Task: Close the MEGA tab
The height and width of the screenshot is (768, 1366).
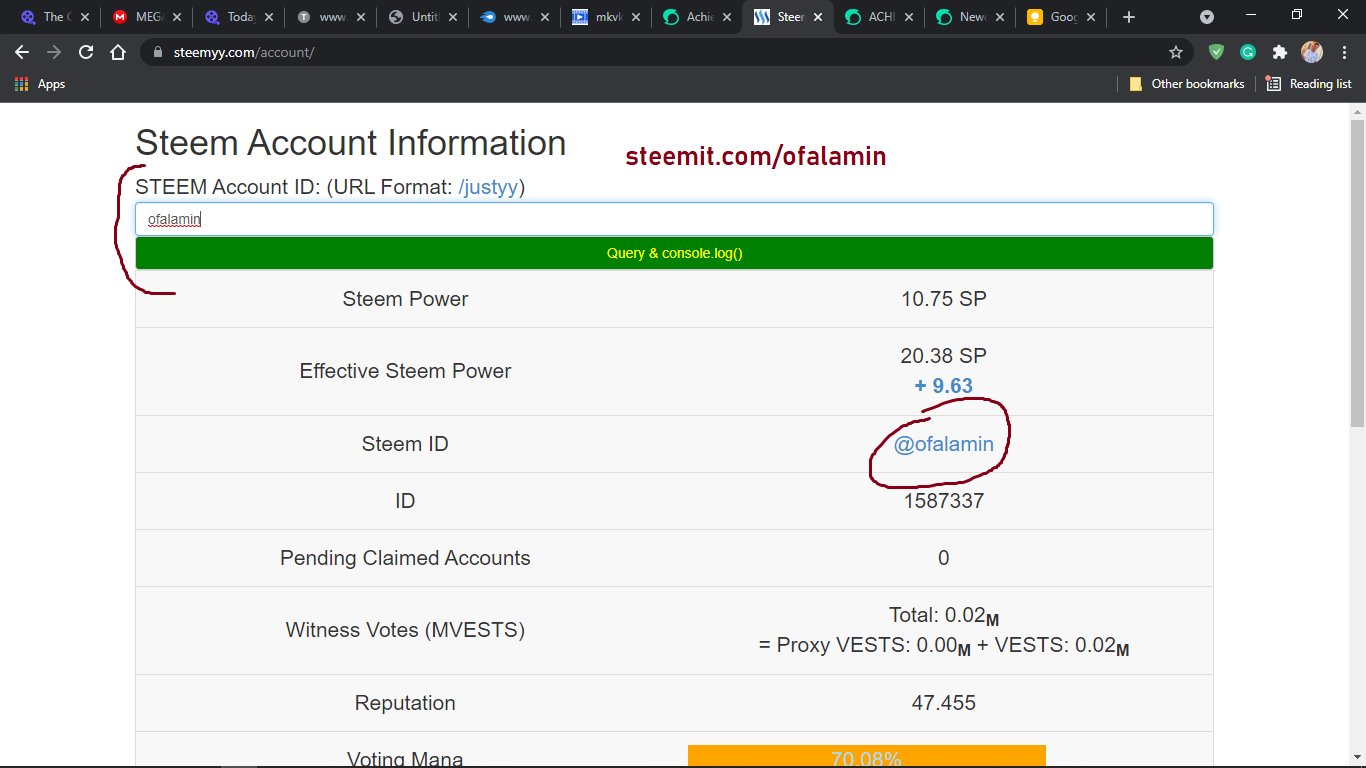Action: tap(176, 17)
